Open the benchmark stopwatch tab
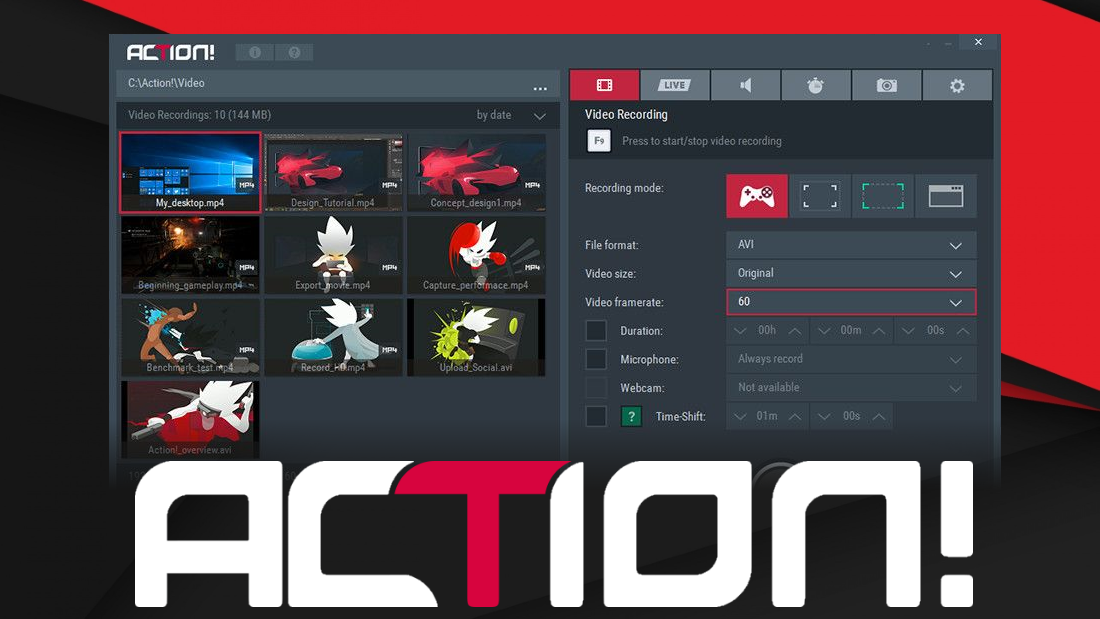1100x619 pixels. [x=815, y=86]
